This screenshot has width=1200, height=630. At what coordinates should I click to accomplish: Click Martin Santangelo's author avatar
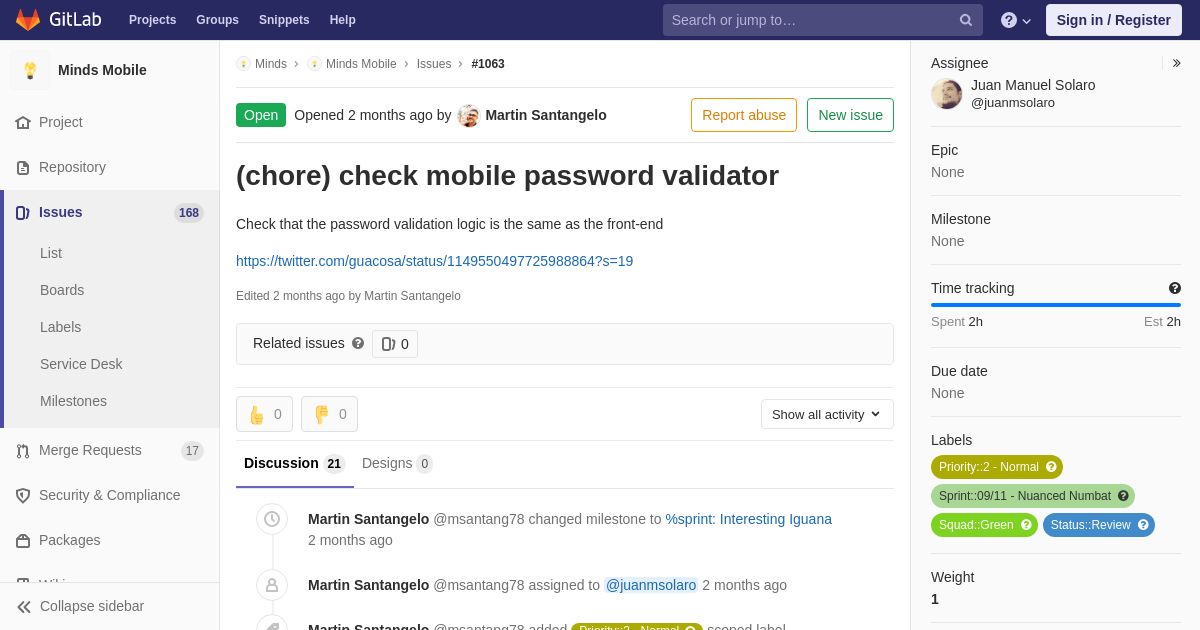pyautogui.click(x=469, y=115)
